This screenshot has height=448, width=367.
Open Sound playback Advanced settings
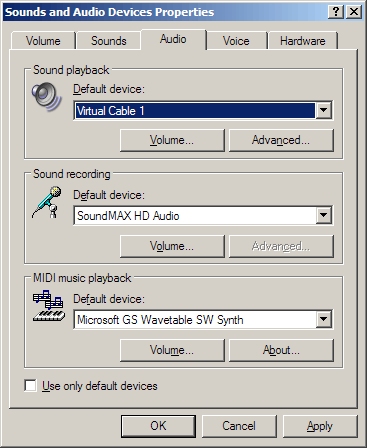point(281,140)
